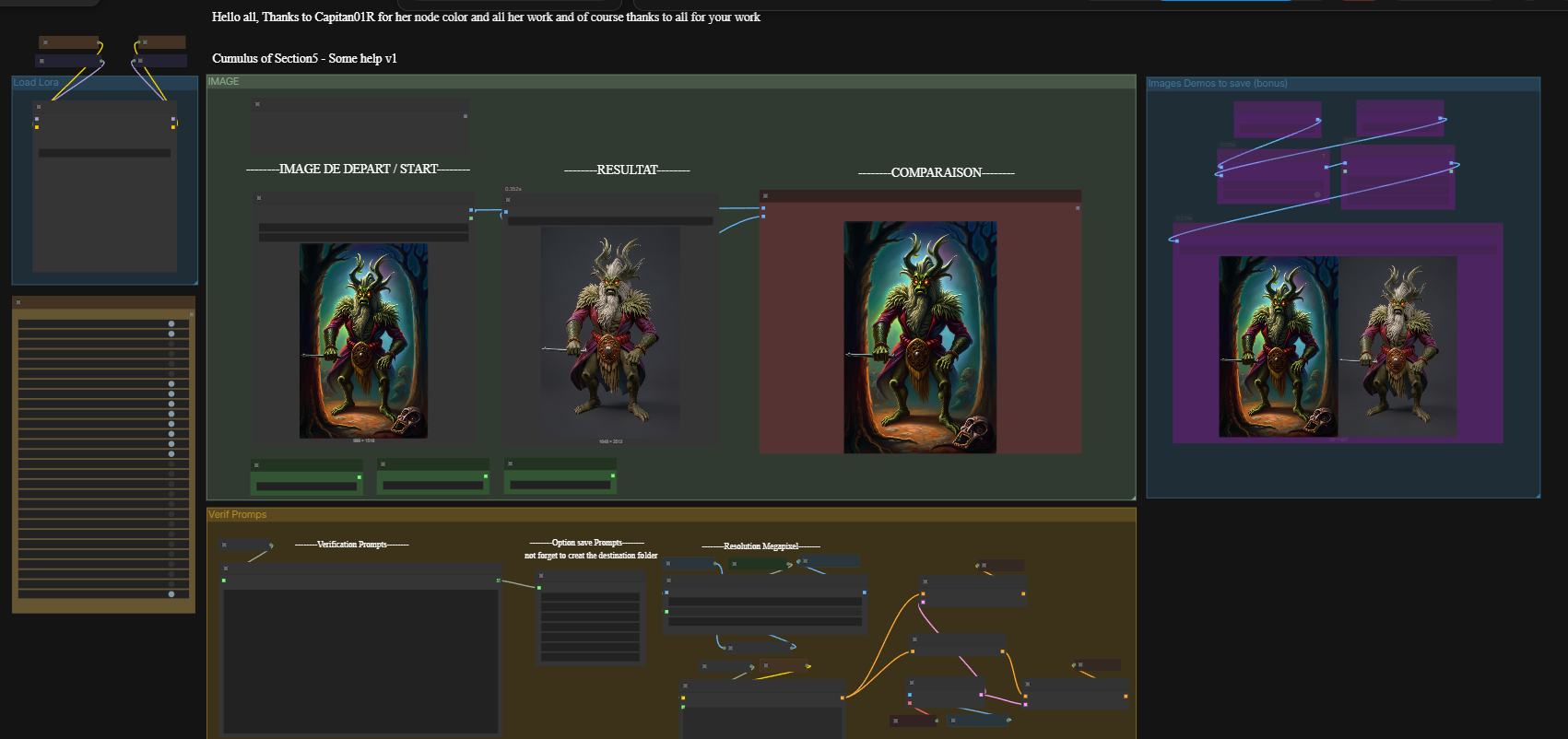The image size is (1568, 739).
Task: Collapse the note node at top of IMAGE group
Action: coord(257,104)
